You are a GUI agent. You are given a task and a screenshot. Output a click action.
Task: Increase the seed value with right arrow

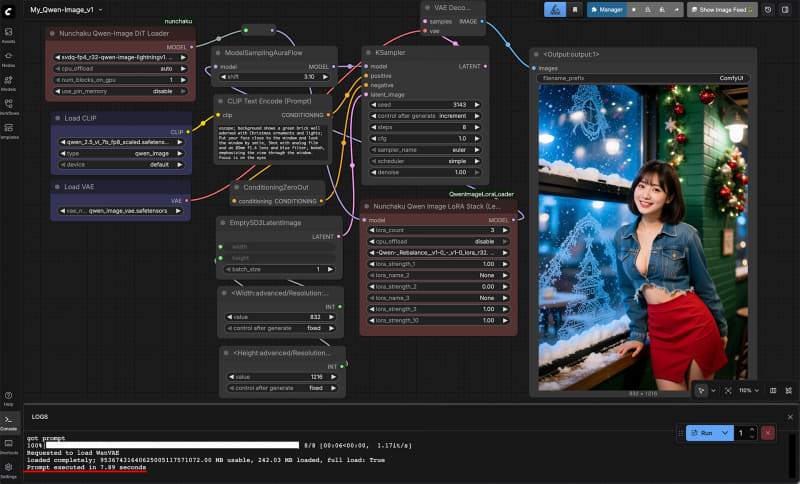477,105
